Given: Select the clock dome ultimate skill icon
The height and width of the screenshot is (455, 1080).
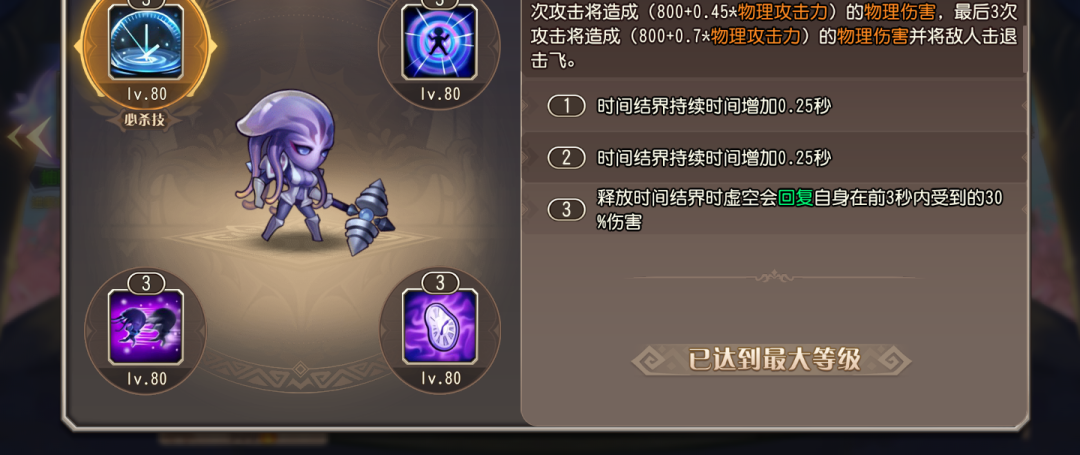Looking at the screenshot, I should click(x=146, y=43).
